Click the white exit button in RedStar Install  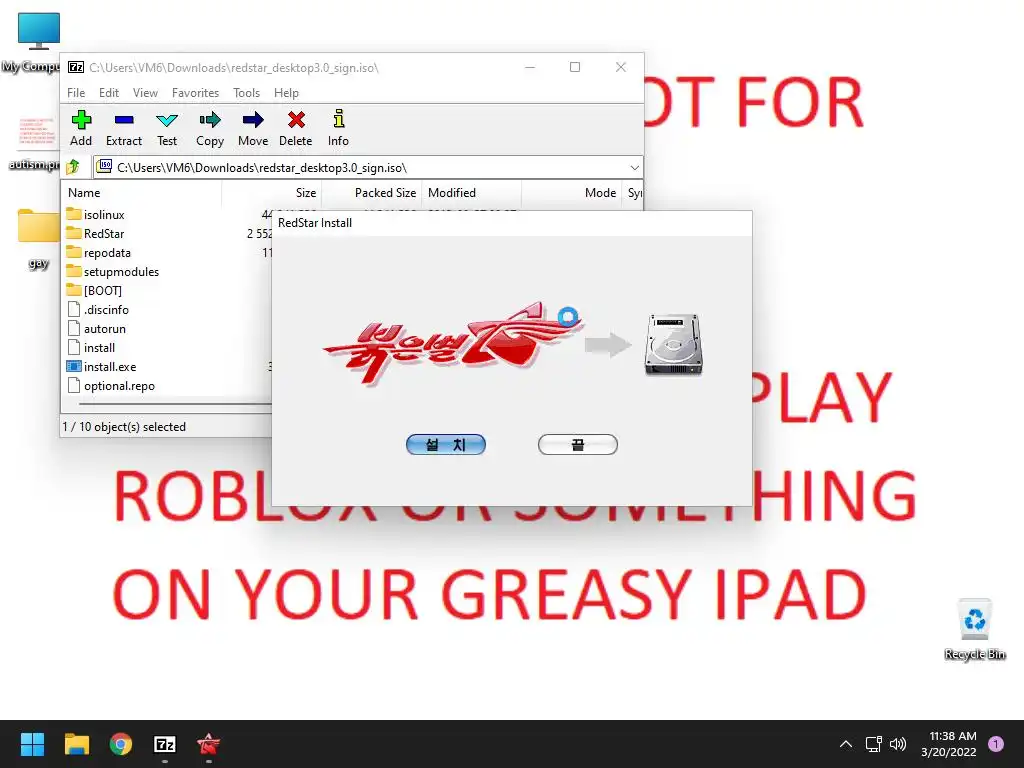(x=577, y=445)
